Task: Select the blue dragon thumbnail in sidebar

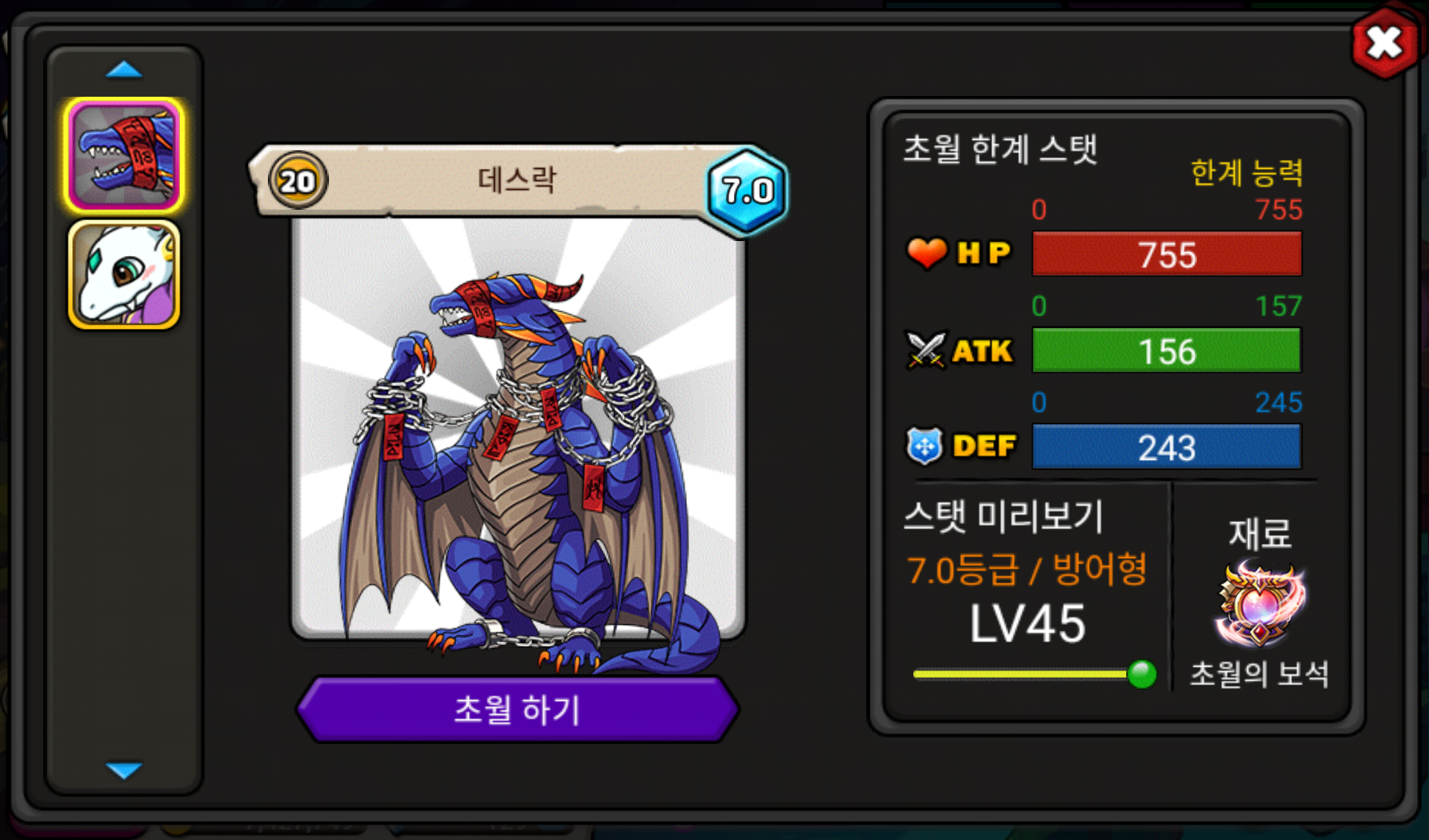Action: click(124, 155)
